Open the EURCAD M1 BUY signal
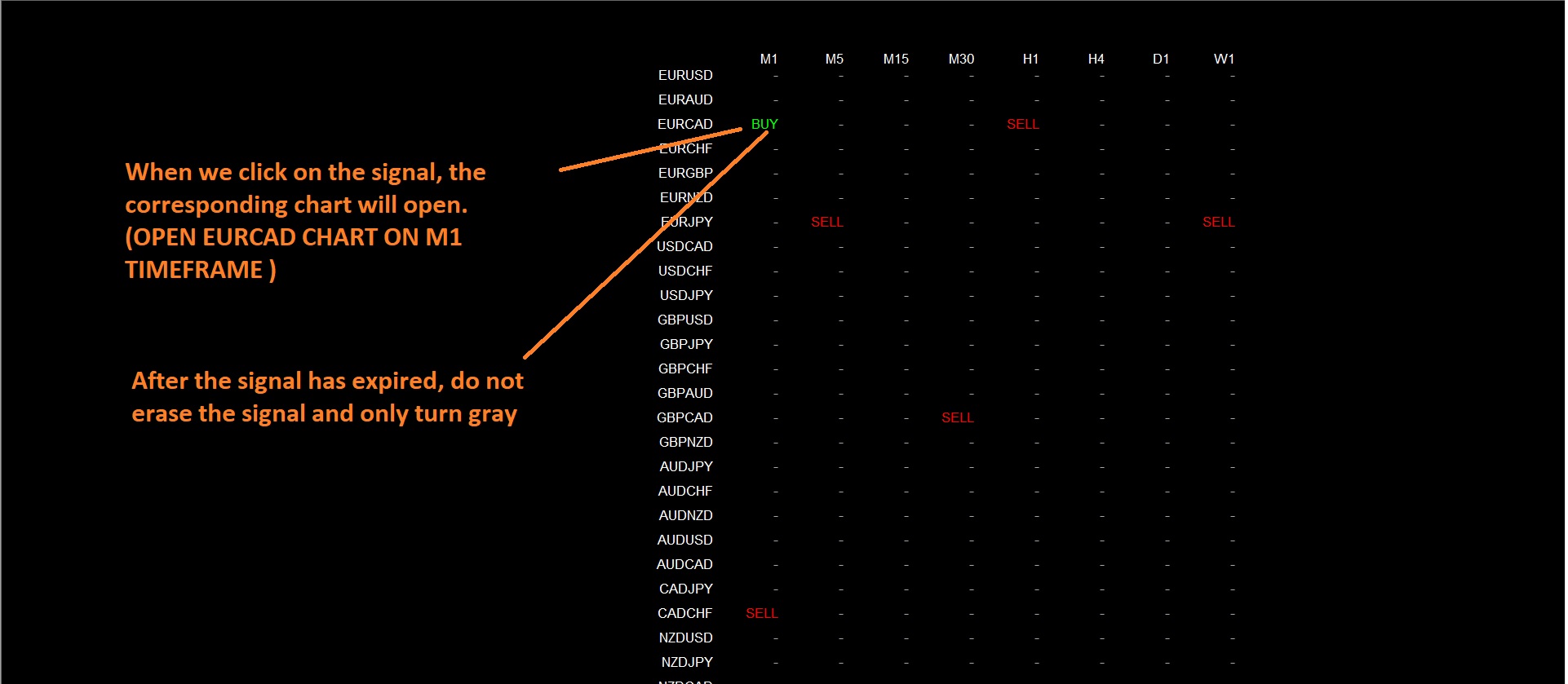The image size is (1568, 684). [764, 124]
